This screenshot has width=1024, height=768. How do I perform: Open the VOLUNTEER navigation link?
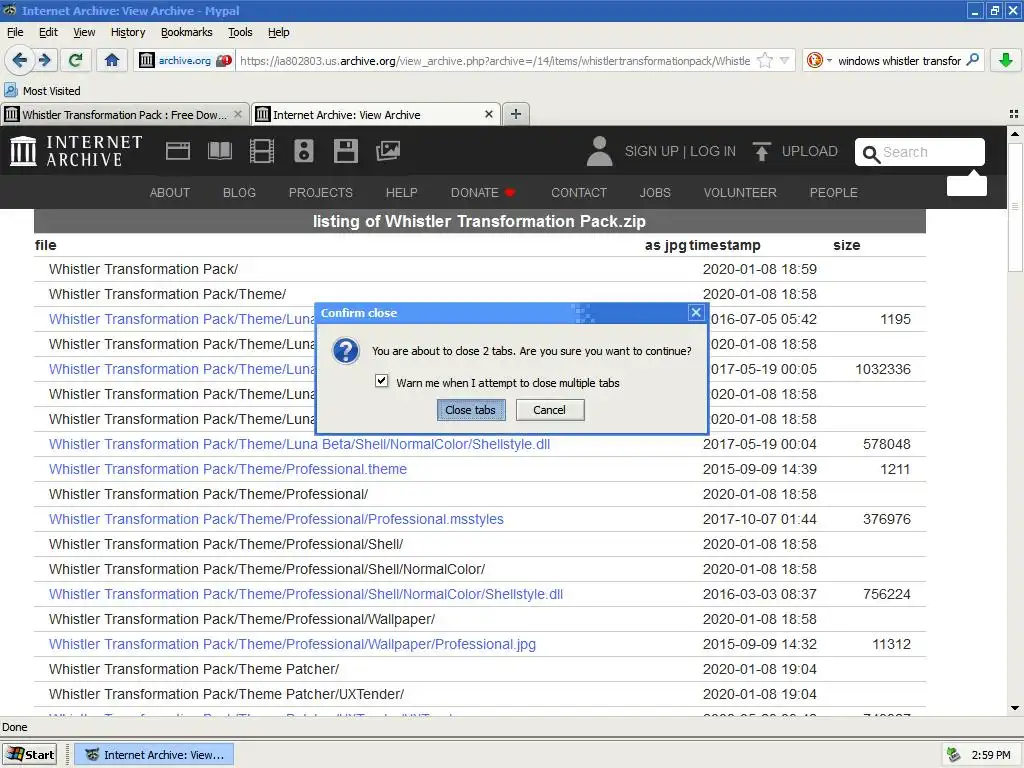740,193
